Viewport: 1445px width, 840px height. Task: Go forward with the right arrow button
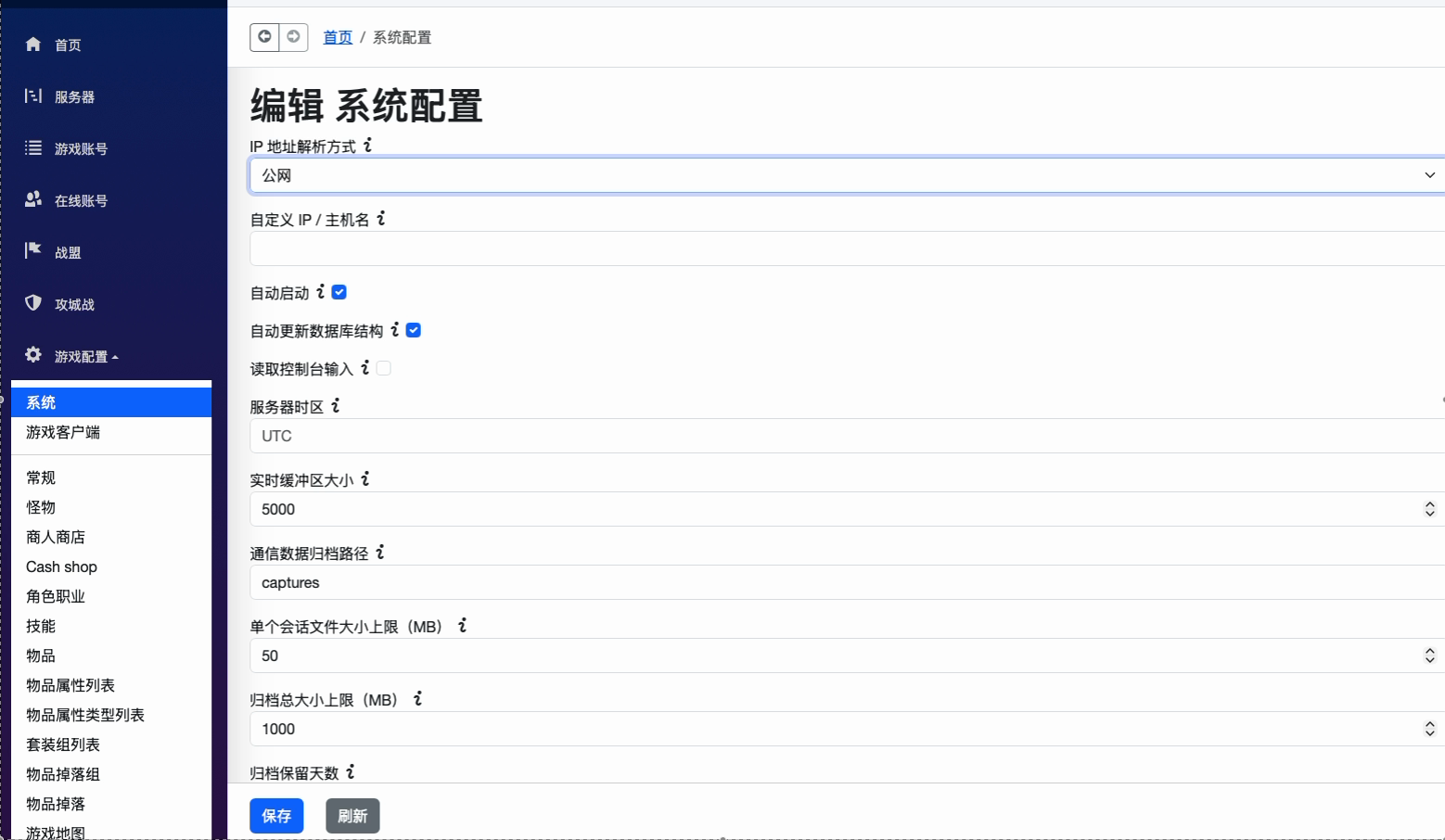coord(293,37)
